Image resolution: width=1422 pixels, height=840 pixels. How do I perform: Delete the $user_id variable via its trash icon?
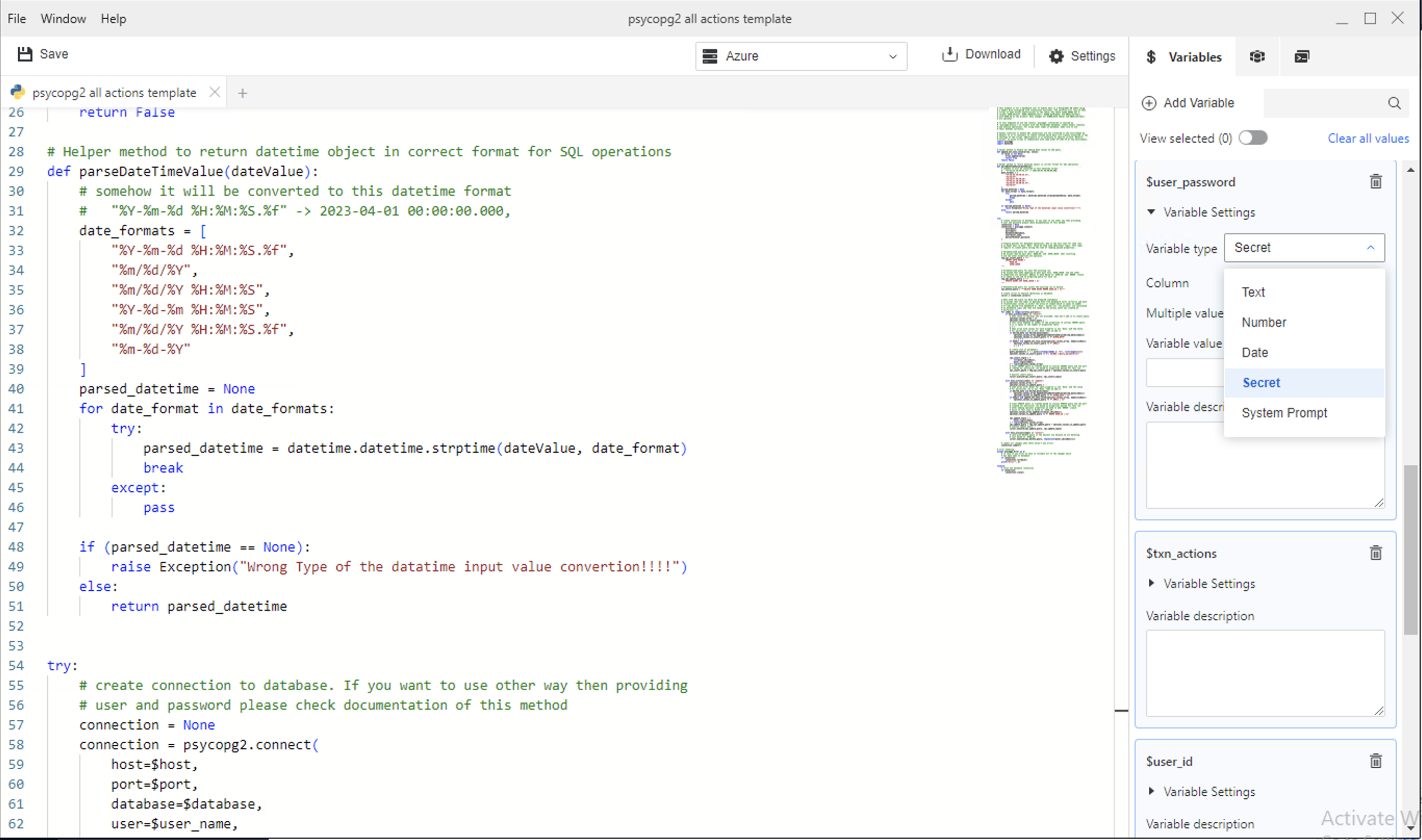pos(1376,761)
